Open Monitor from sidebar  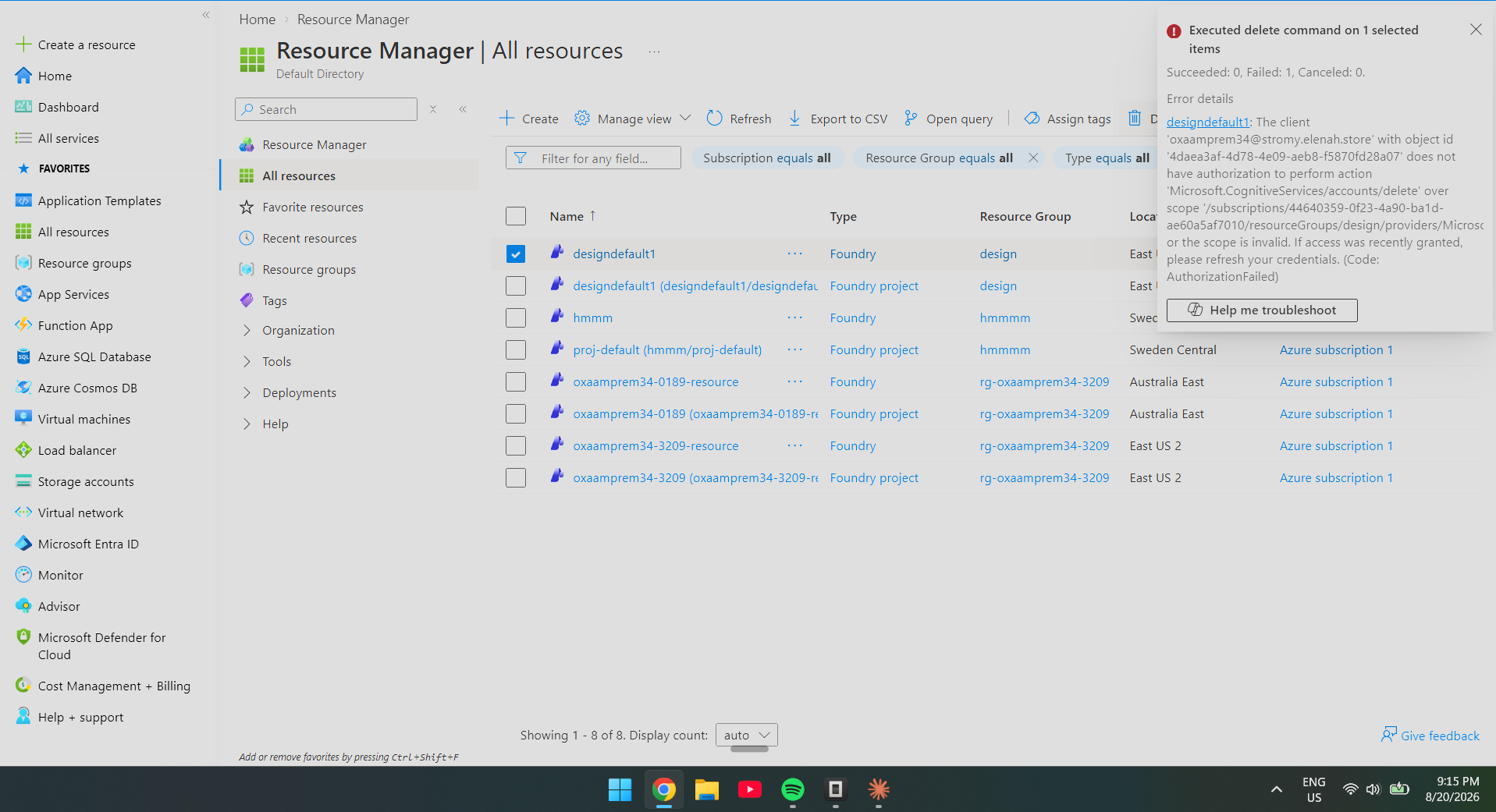pyautogui.click(x=60, y=575)
